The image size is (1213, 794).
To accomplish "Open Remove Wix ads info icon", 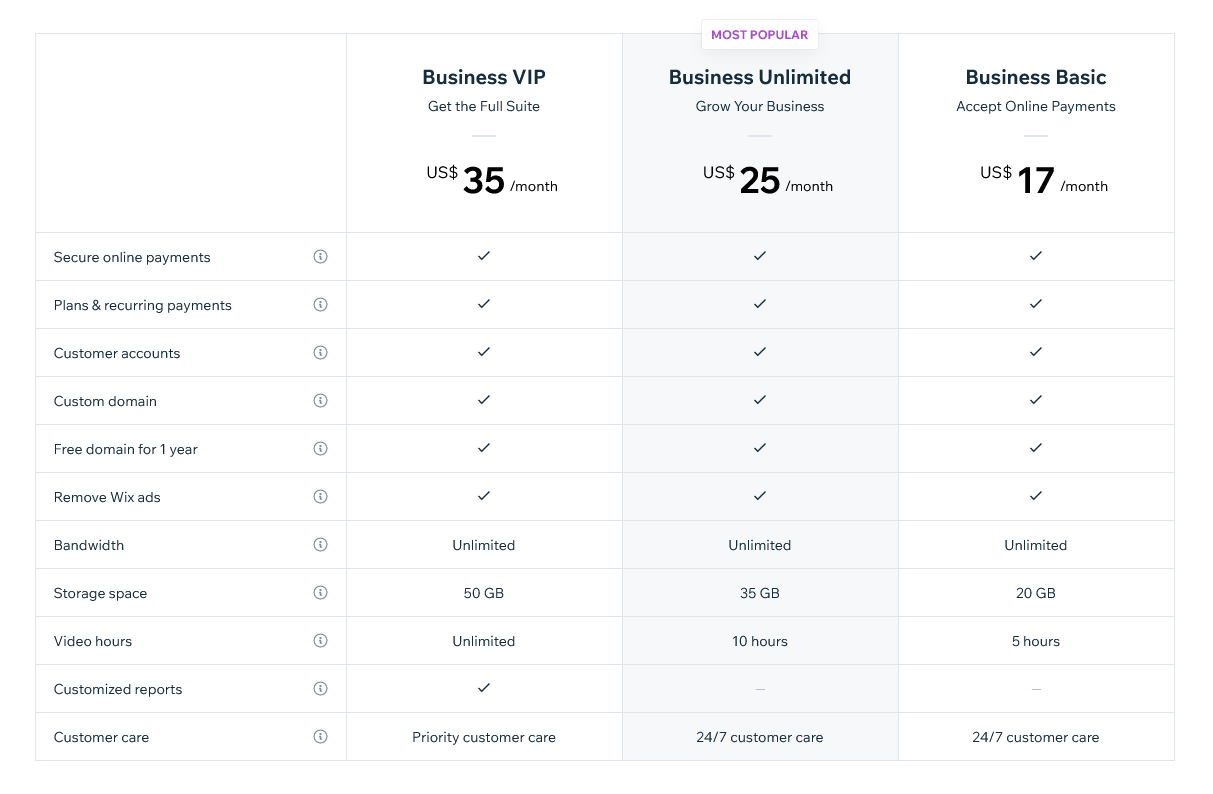I will (320, 497).
